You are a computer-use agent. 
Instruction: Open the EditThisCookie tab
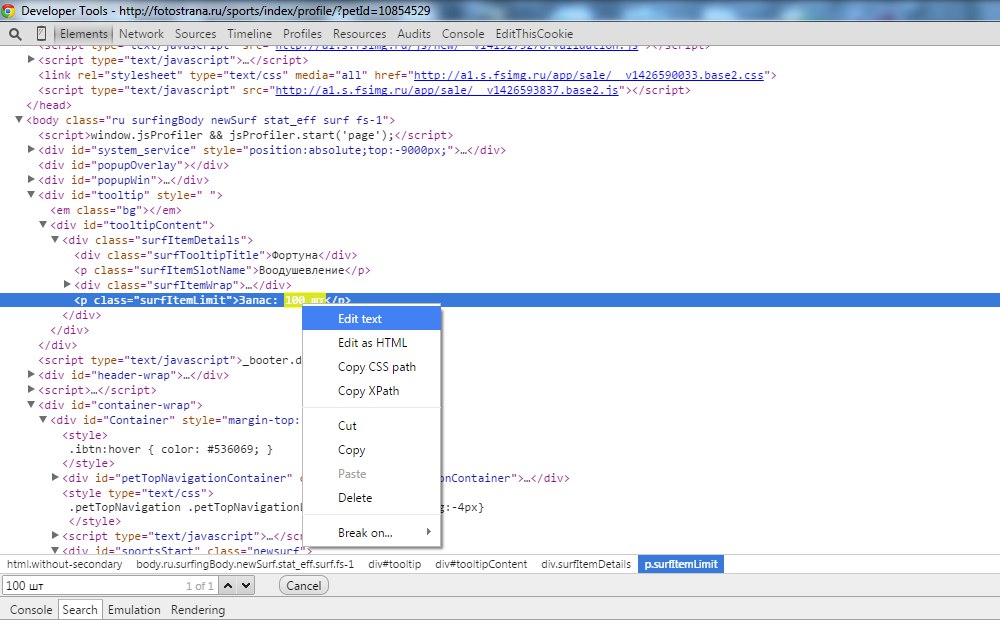tap(534, 34)
